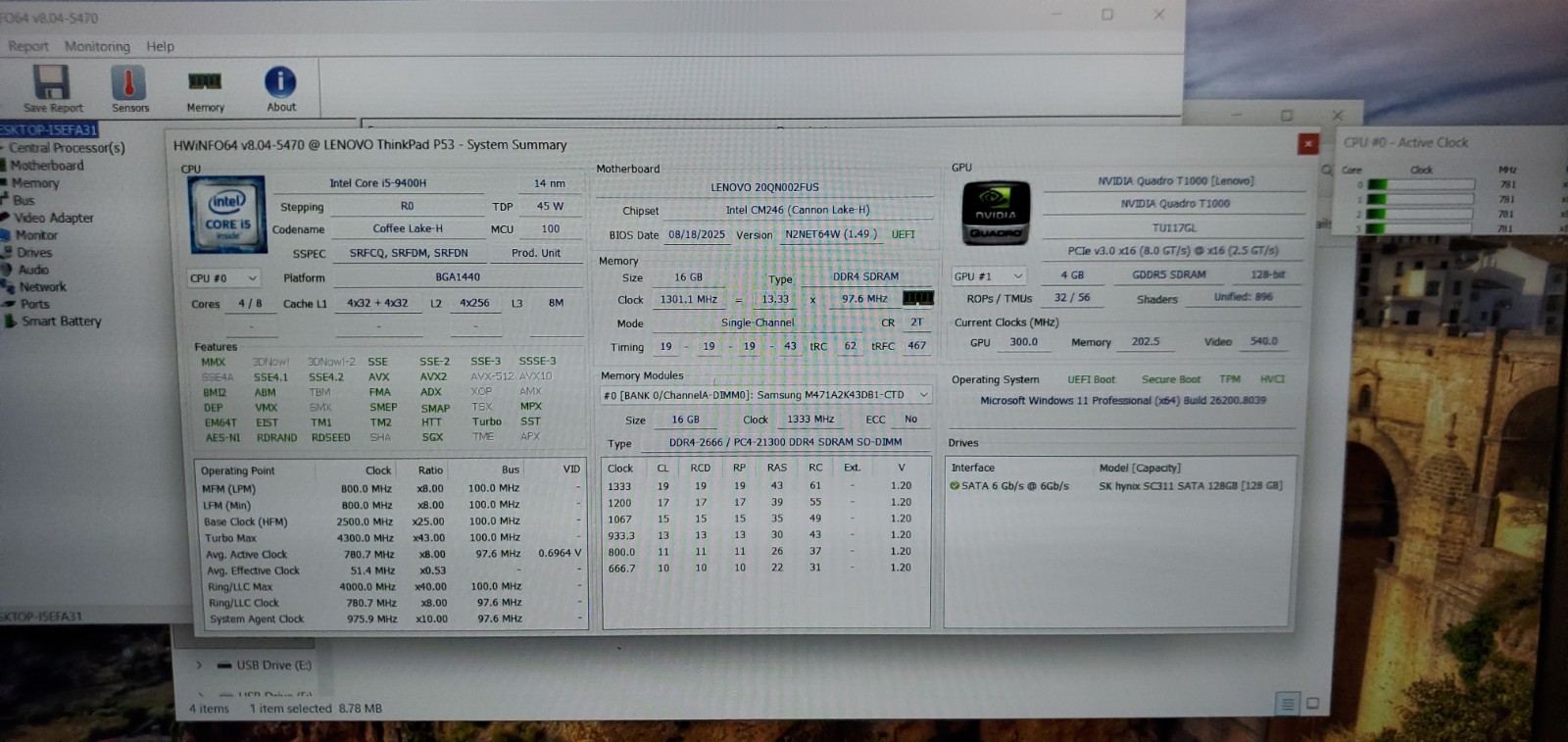The image size is (1568, 742).
Task: Click the search magnifier in background window
Action: [x=1327, y=170]
